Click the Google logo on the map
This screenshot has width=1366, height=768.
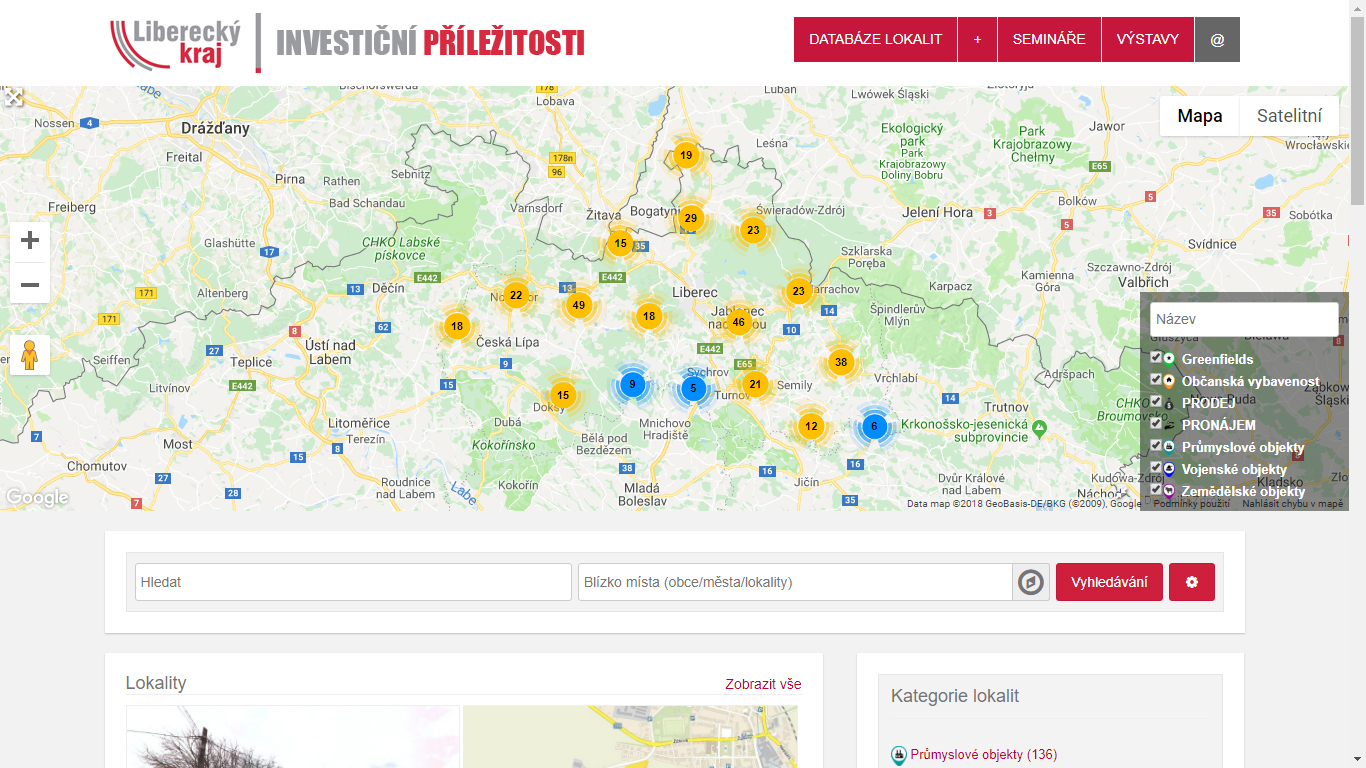[37, 497]
